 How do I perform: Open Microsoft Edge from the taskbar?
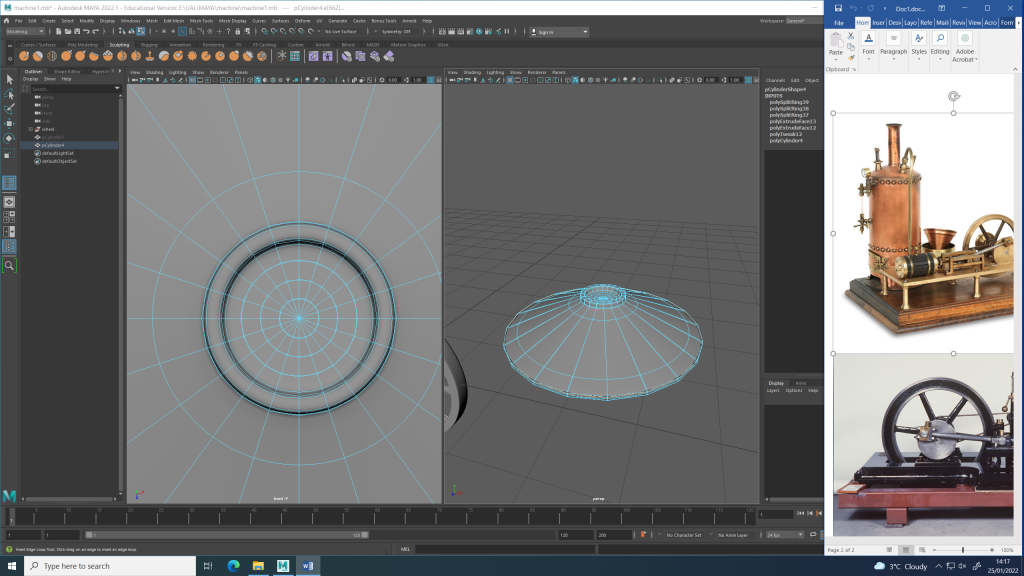233,566
